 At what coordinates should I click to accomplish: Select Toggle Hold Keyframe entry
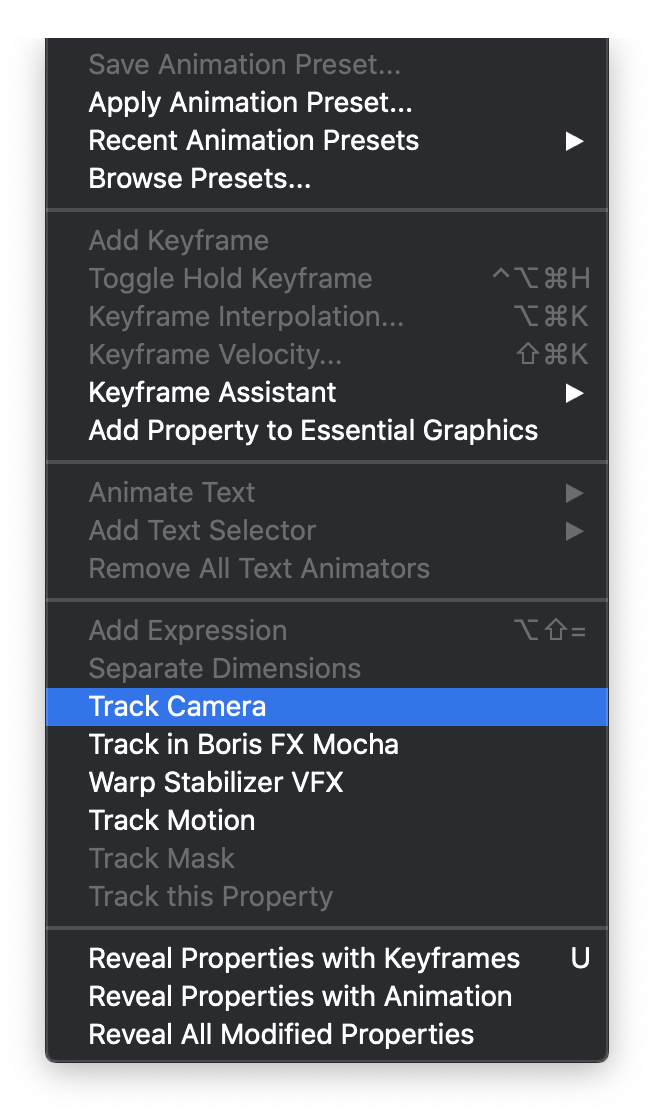point(230,278)
